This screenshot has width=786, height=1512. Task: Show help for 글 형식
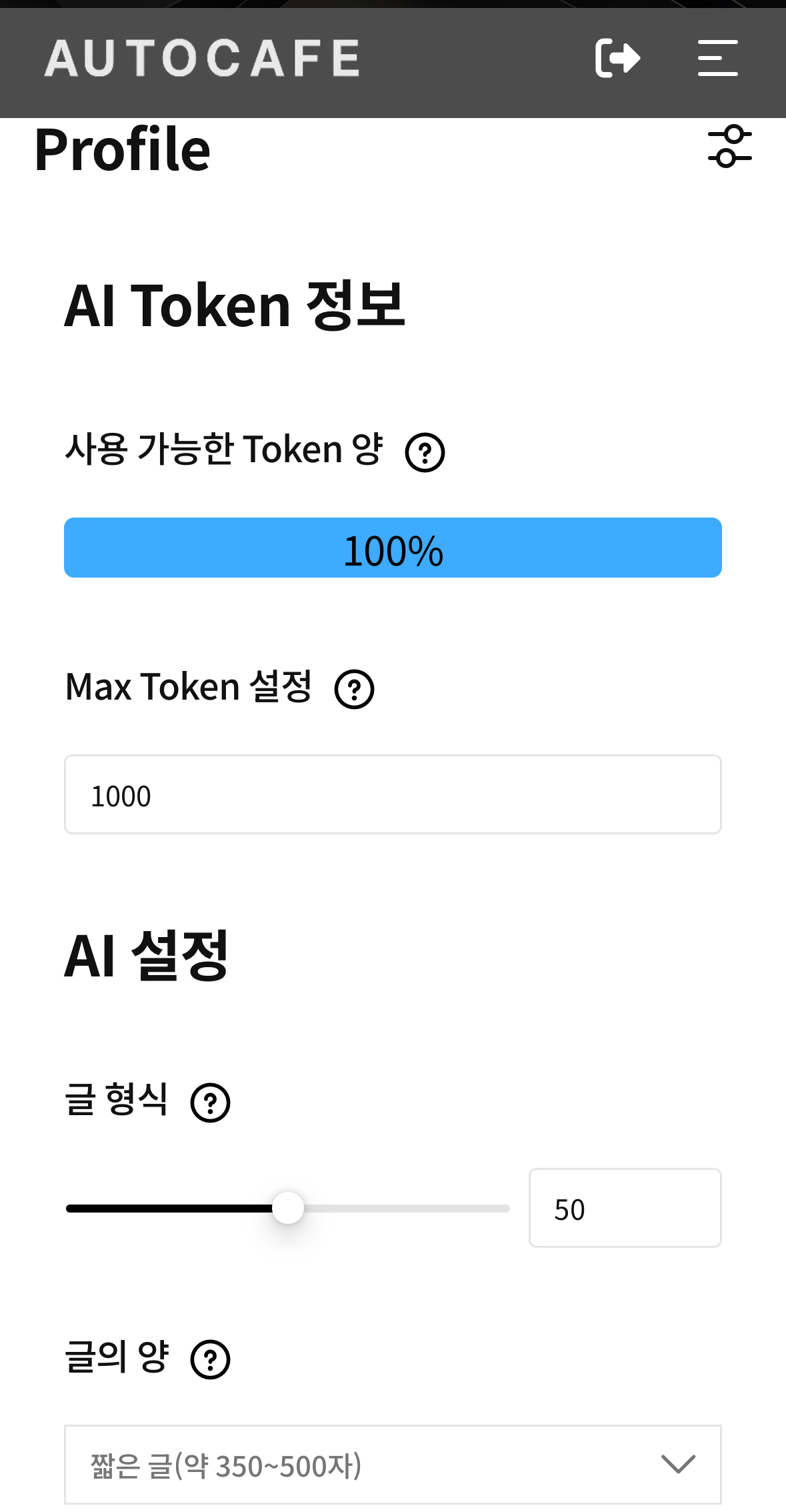(211, 1103)
